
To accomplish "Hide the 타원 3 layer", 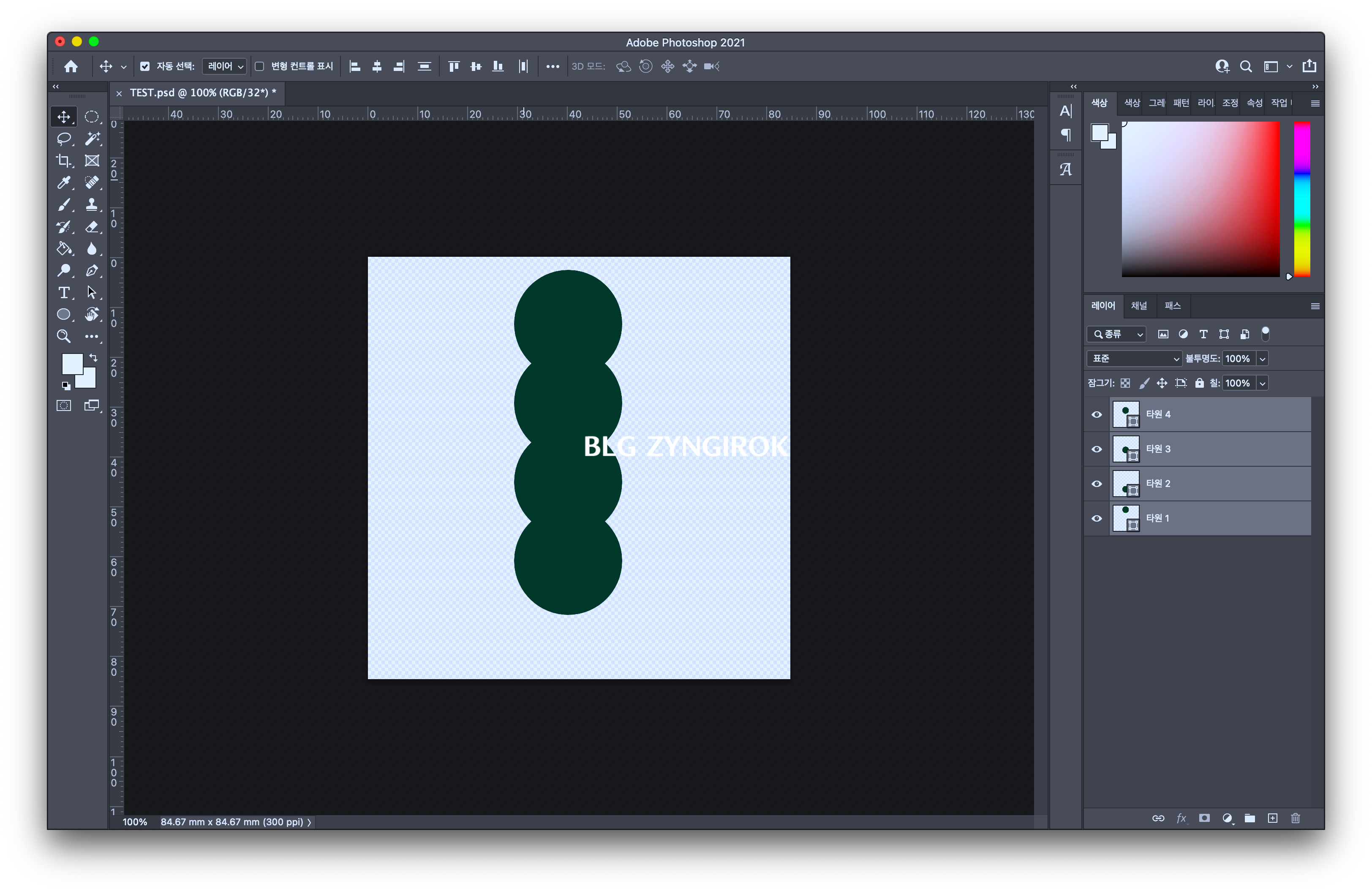I will tap(1097, 449).
